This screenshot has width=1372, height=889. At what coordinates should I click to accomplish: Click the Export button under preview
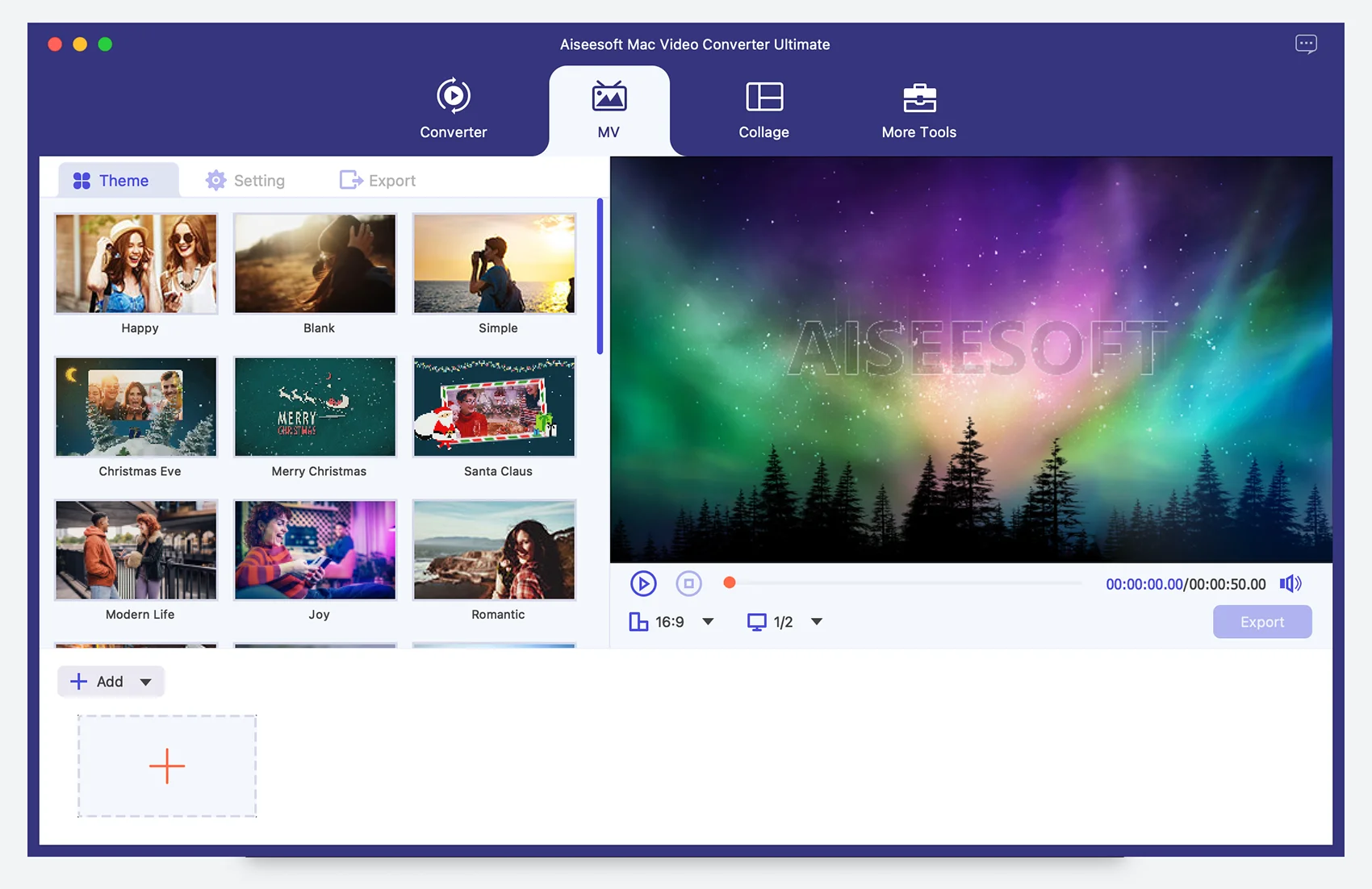(1261, 622)
